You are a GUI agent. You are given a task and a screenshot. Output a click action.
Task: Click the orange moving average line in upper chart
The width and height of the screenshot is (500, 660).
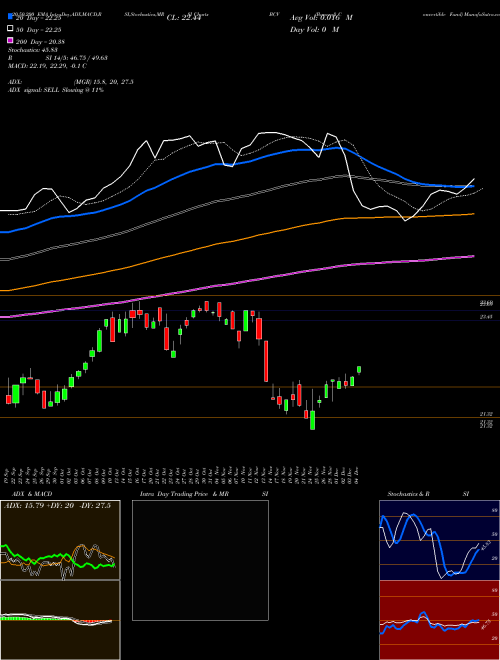(236, 242)
